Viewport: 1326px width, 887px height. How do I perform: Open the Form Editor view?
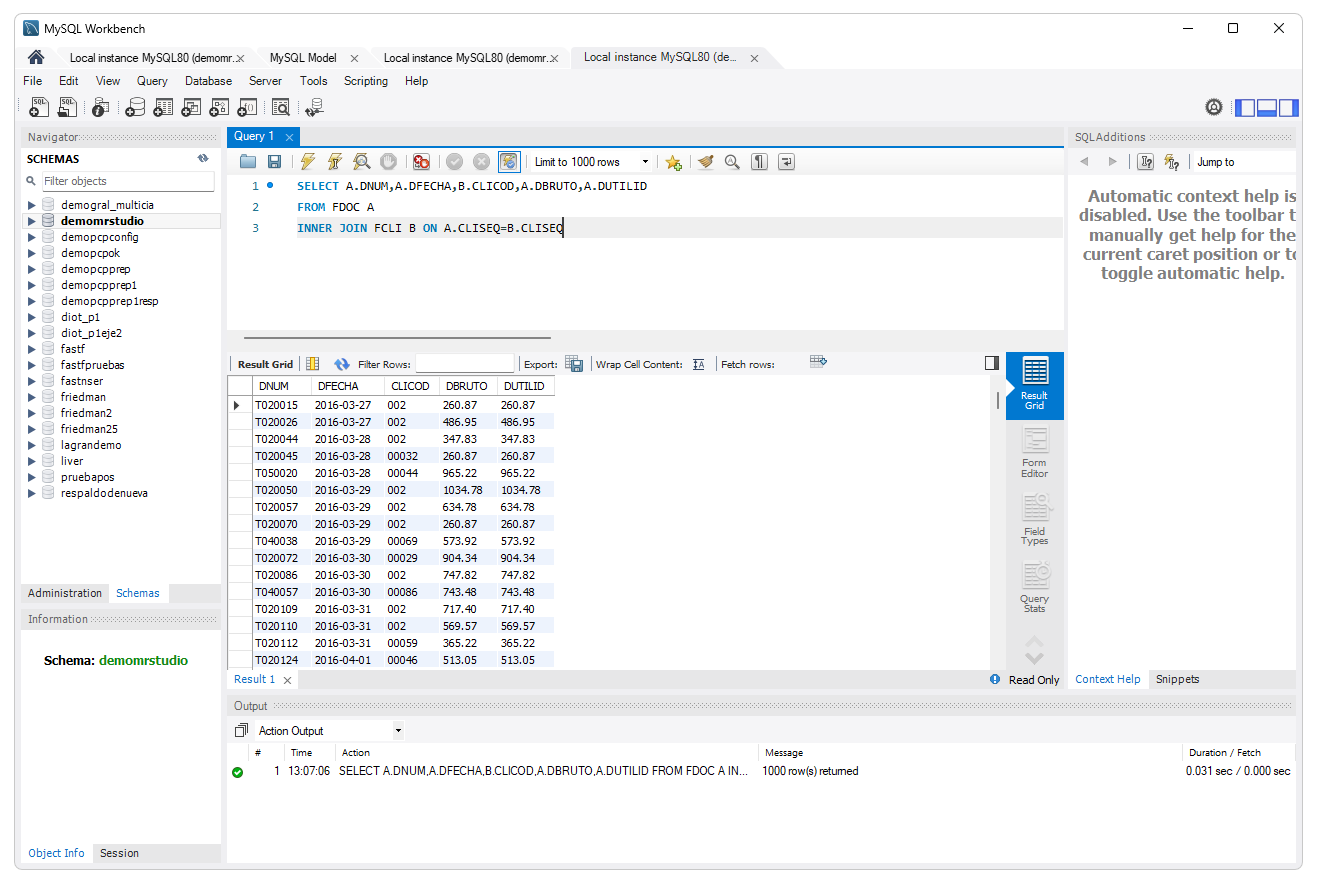1035,452
